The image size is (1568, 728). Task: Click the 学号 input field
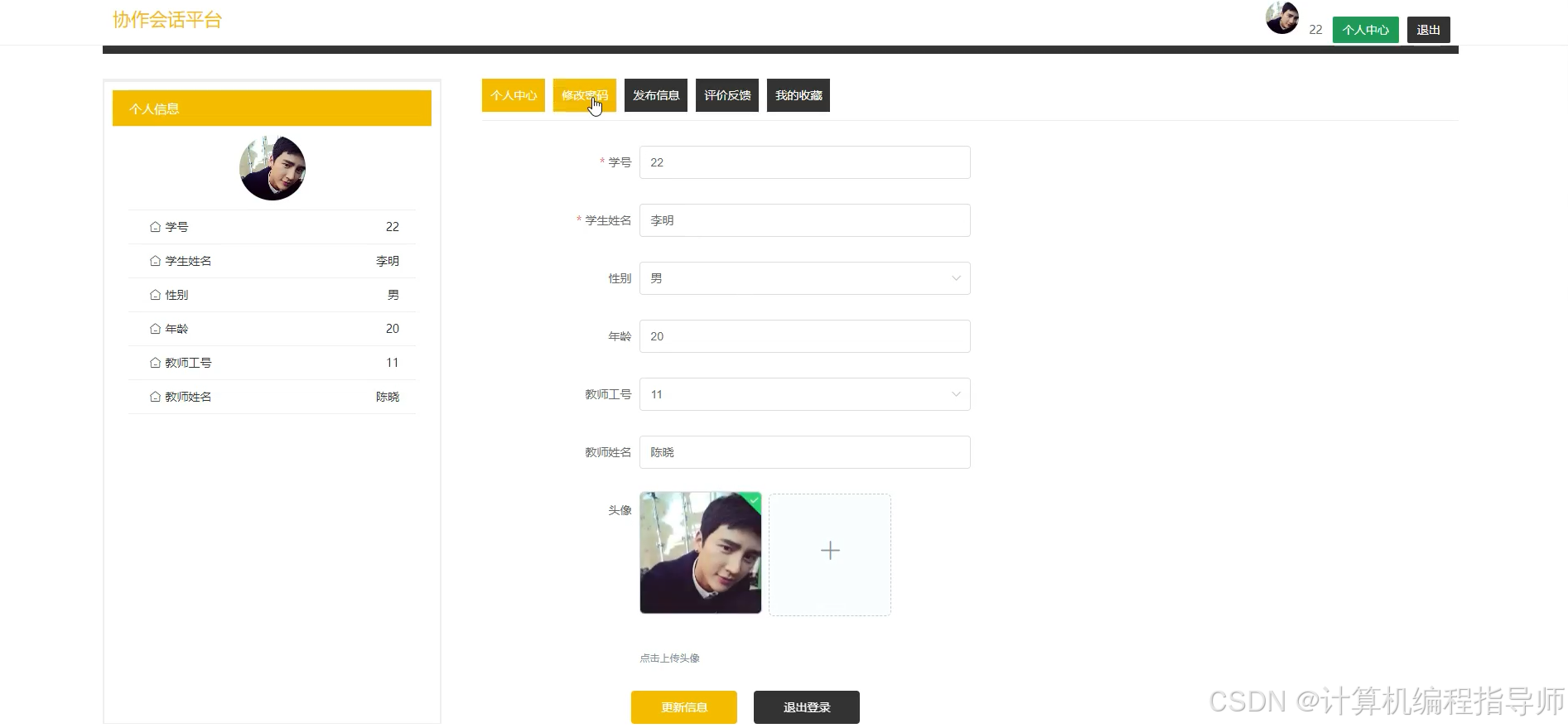click(x=805, y=162)
